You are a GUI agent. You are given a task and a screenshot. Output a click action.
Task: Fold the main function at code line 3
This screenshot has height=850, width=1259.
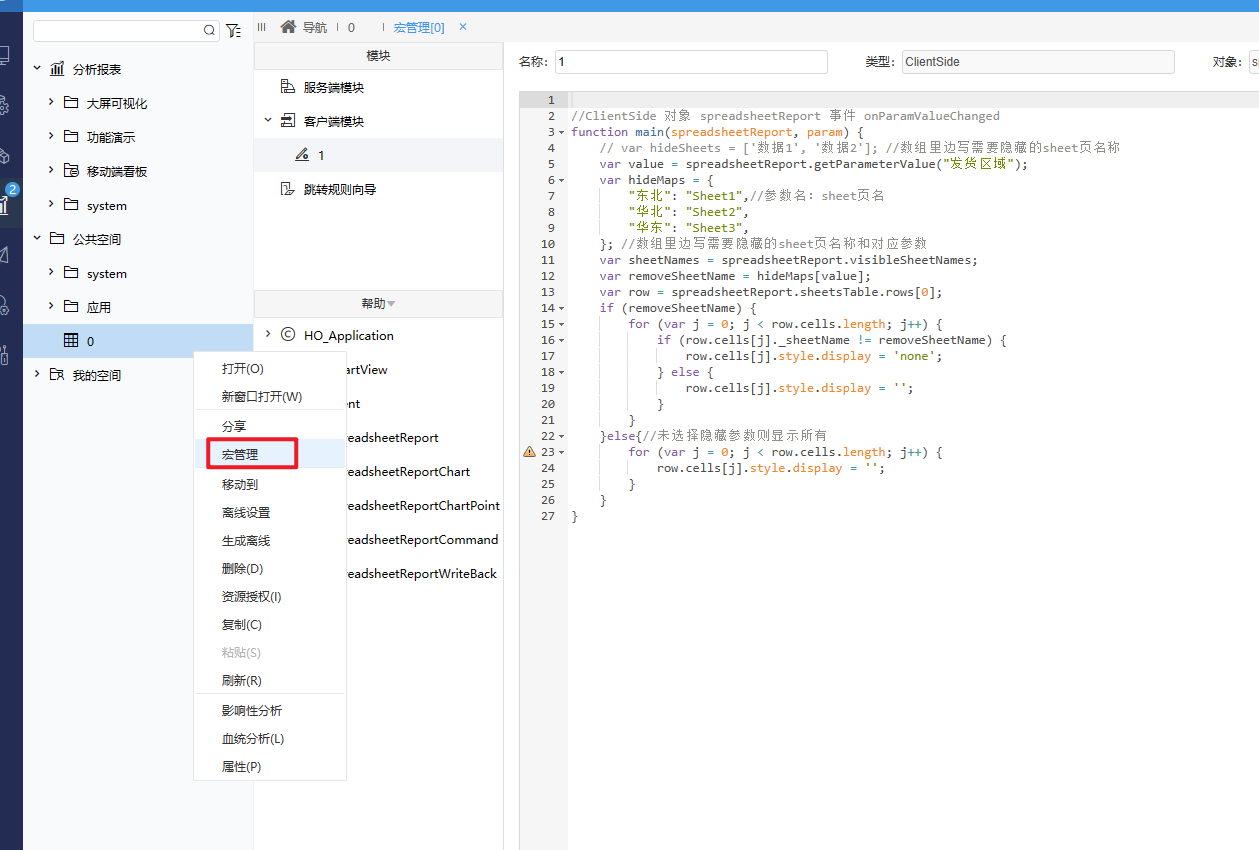561,132
